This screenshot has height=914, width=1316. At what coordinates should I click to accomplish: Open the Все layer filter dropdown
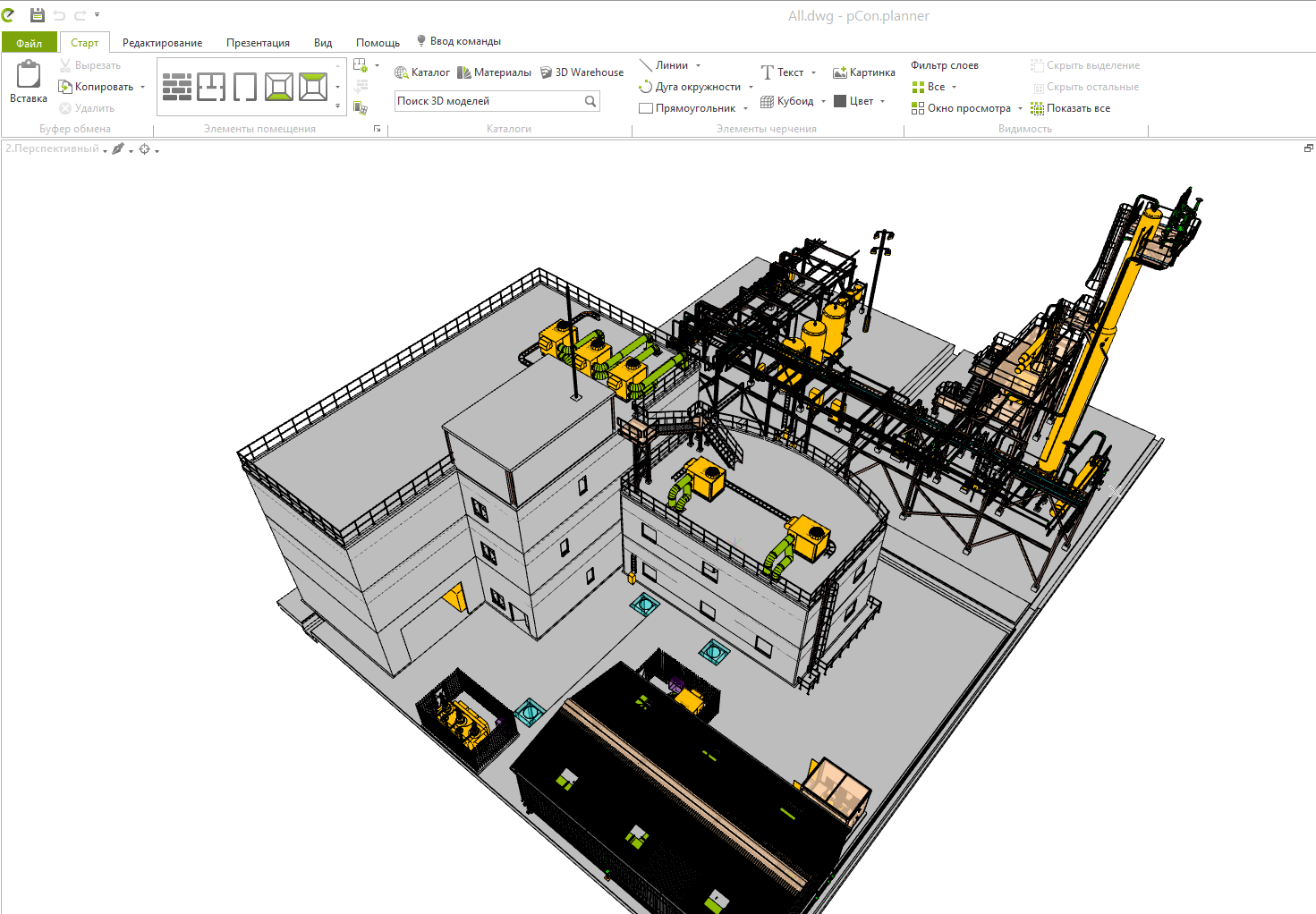pos(954,87)
